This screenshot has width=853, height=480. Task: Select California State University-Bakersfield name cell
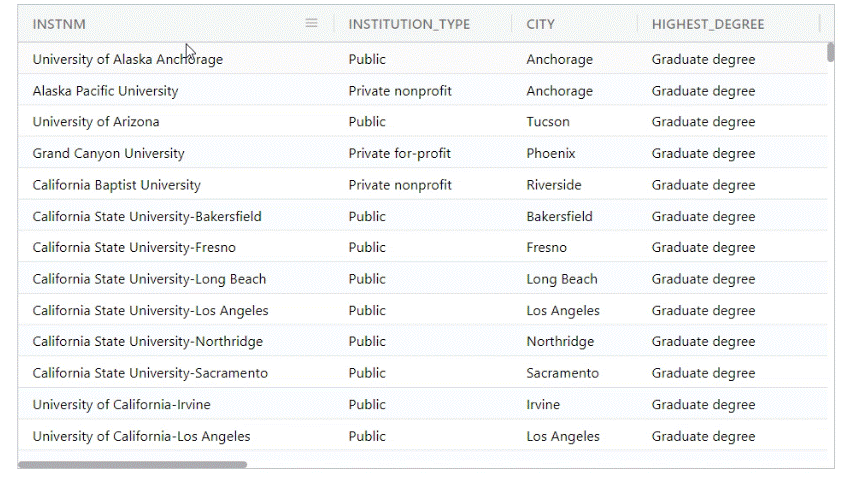click(x=147, y=217)
